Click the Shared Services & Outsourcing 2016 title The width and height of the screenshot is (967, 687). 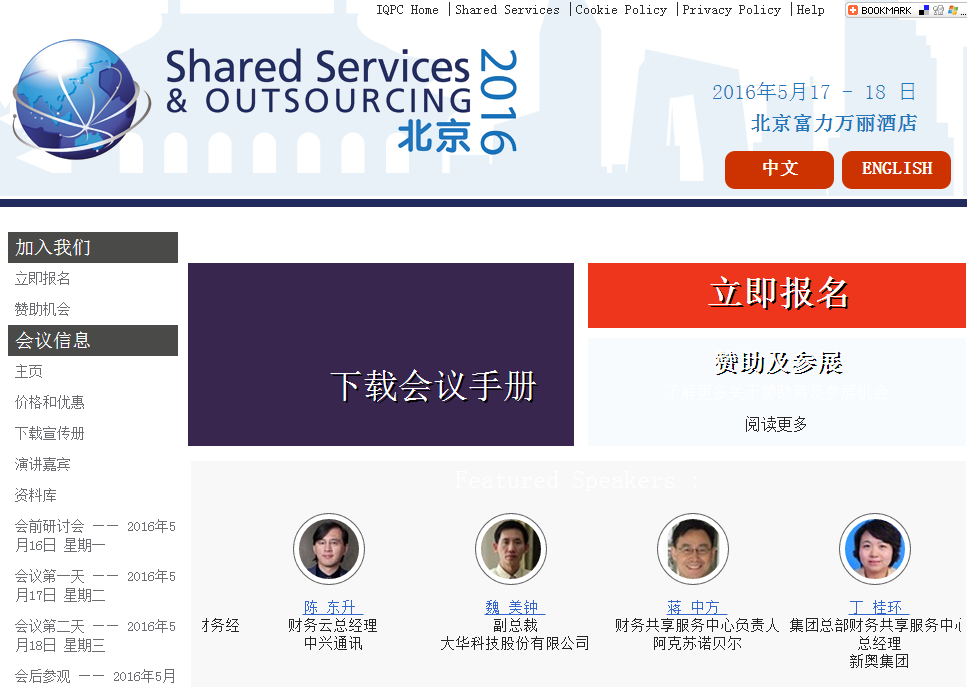[341, 101]
